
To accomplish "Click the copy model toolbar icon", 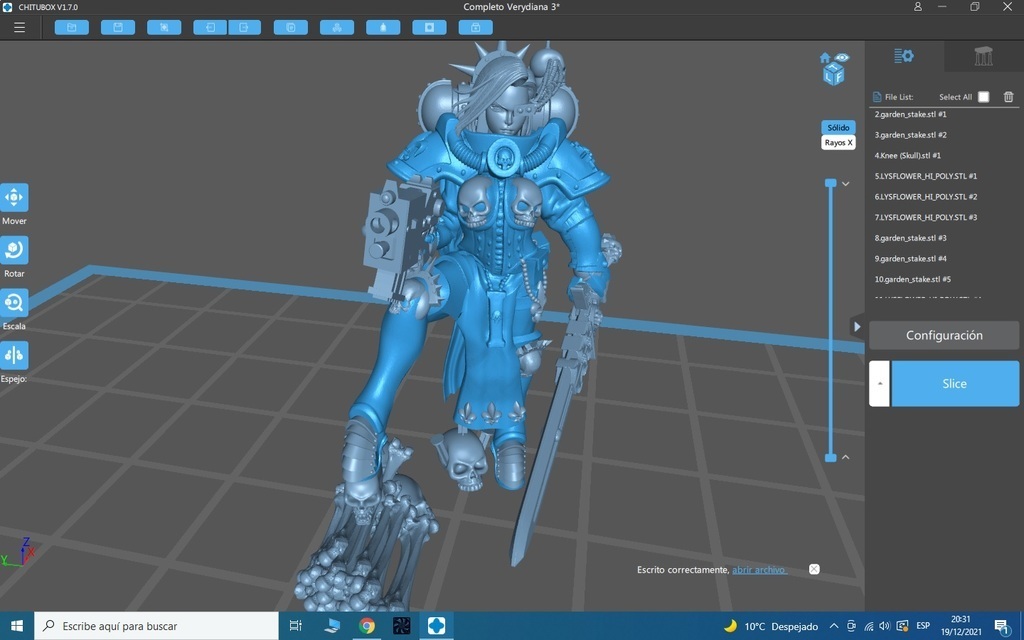I will 291,27.
